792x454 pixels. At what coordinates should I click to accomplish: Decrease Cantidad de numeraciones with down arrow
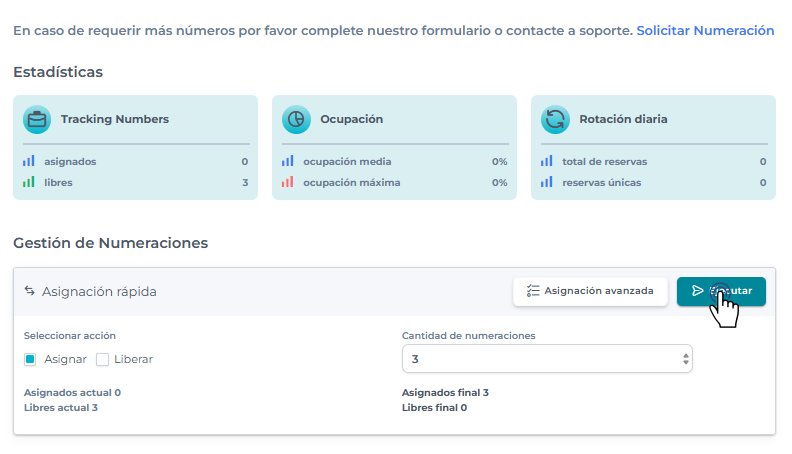point(685,362)
